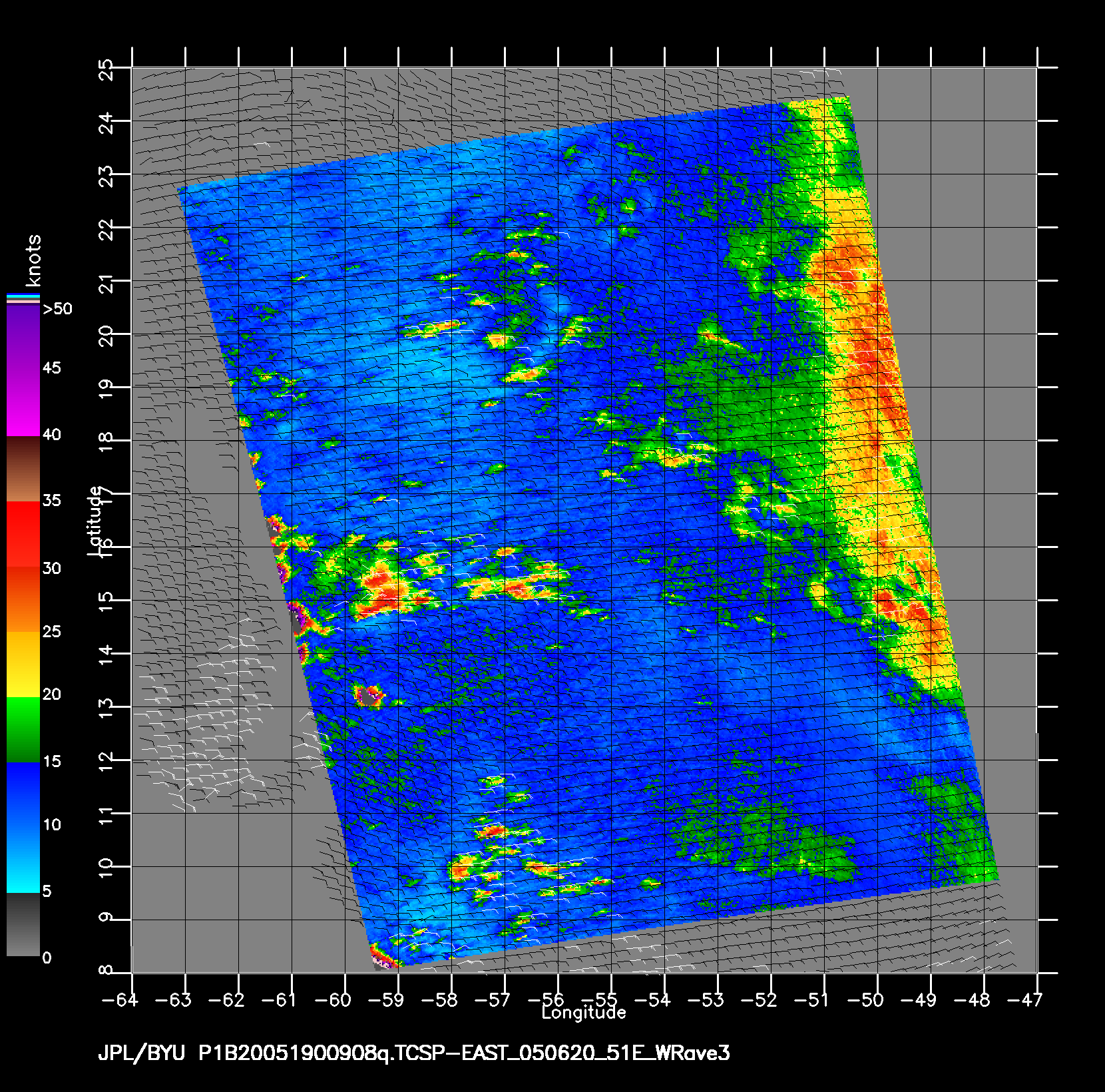Click the 'knots' unit label above the colorbar
The image size is (1105, 1092).
pos(33,260)
